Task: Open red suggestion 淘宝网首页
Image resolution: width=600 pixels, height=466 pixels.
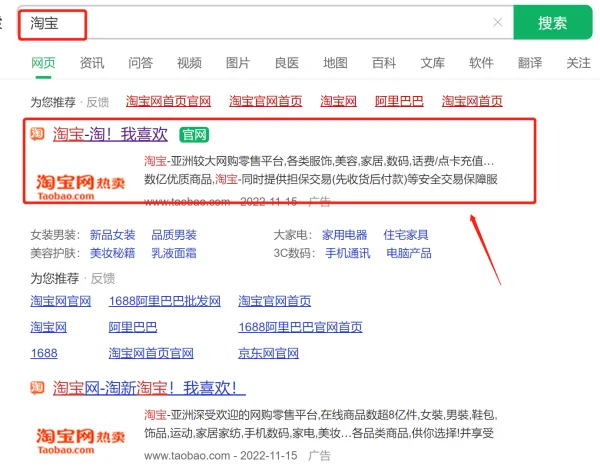Action: tap(472, 101)
